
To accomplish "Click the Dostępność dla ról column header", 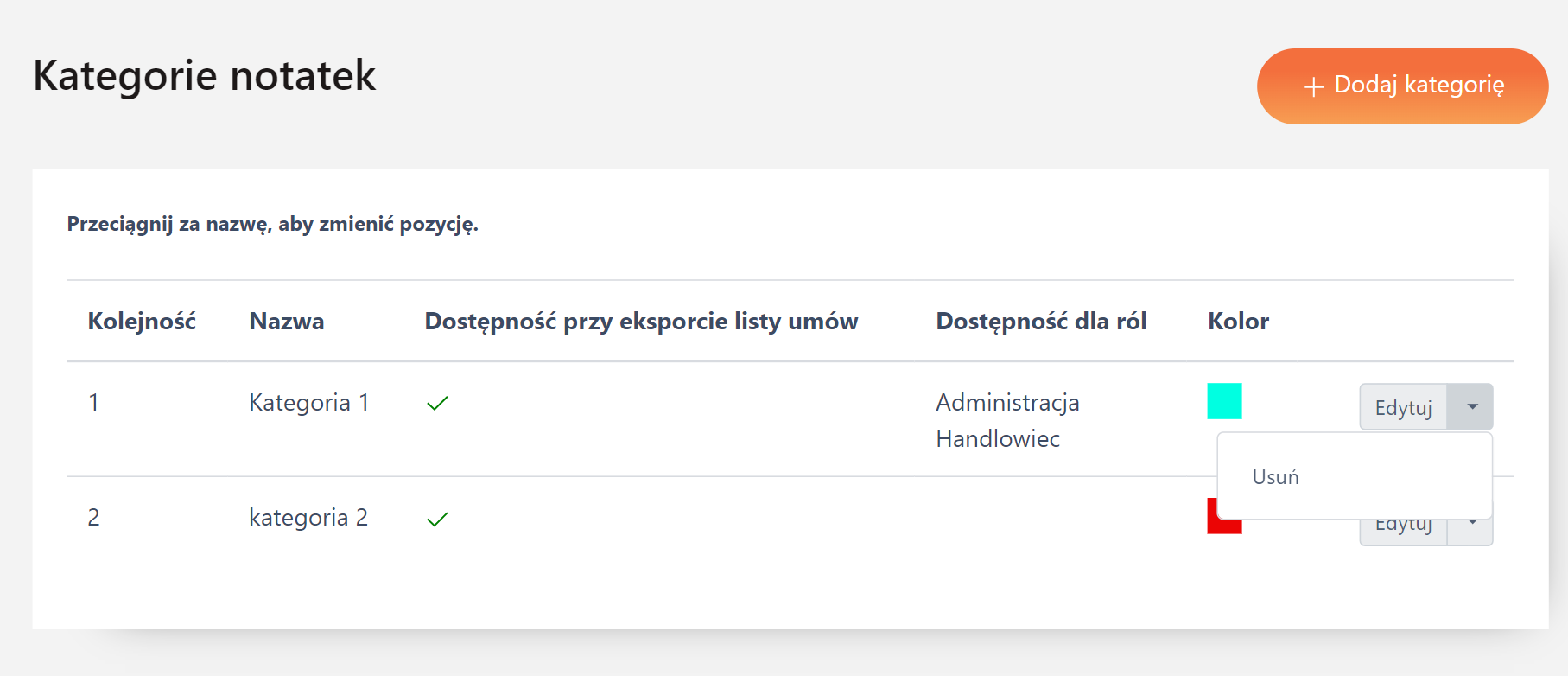I will pos(1041,322).
